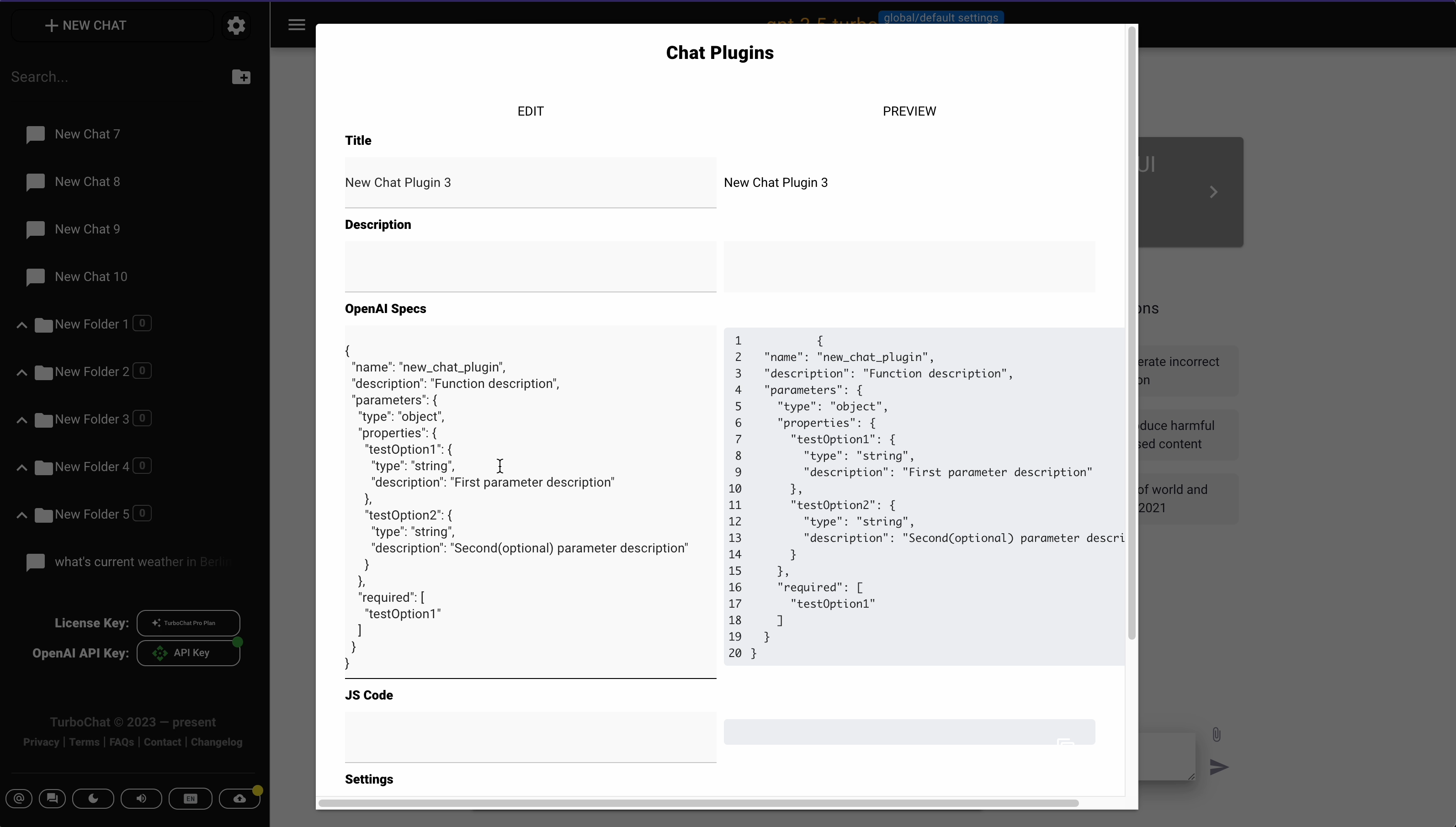The width and height of the screenshot is (1456, 827).
Task: Click the hamburger menu icon
Action: click(297, 25)
